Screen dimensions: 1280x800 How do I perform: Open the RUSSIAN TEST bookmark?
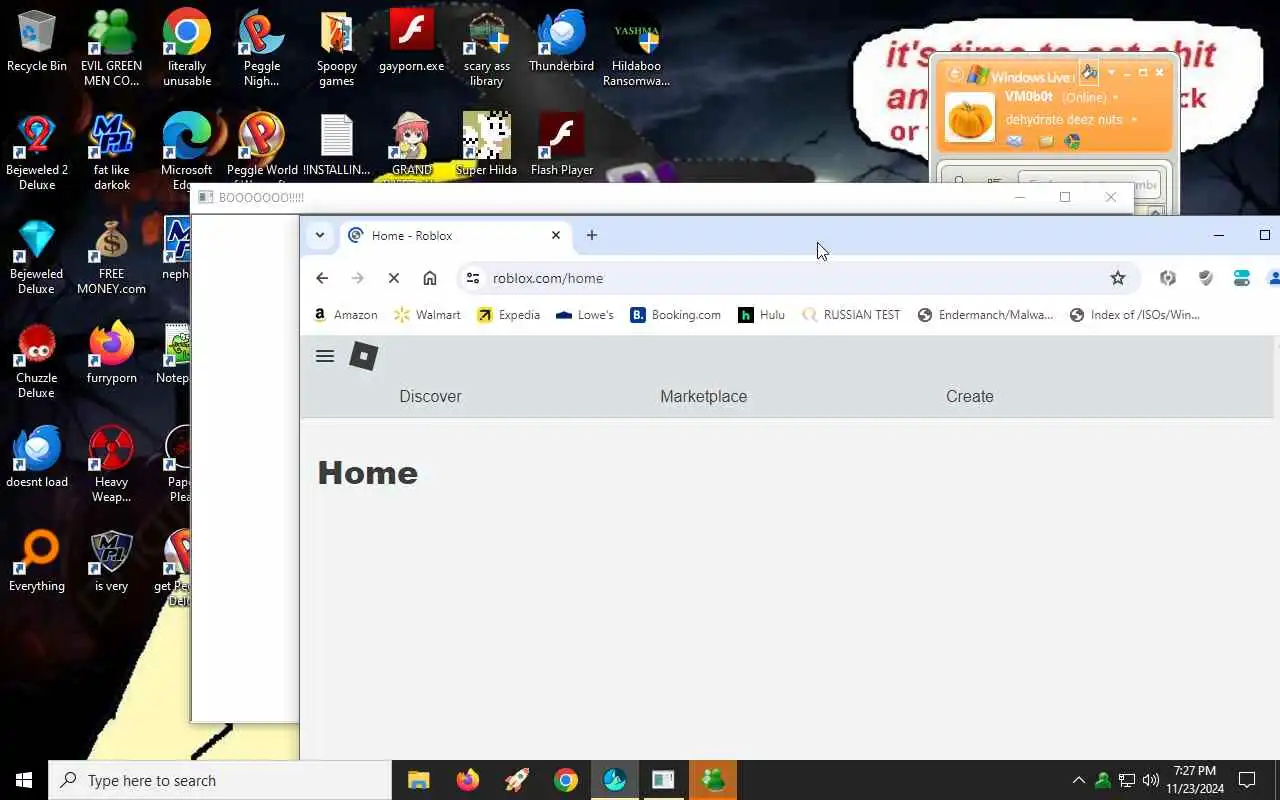[x=851, y=314]
